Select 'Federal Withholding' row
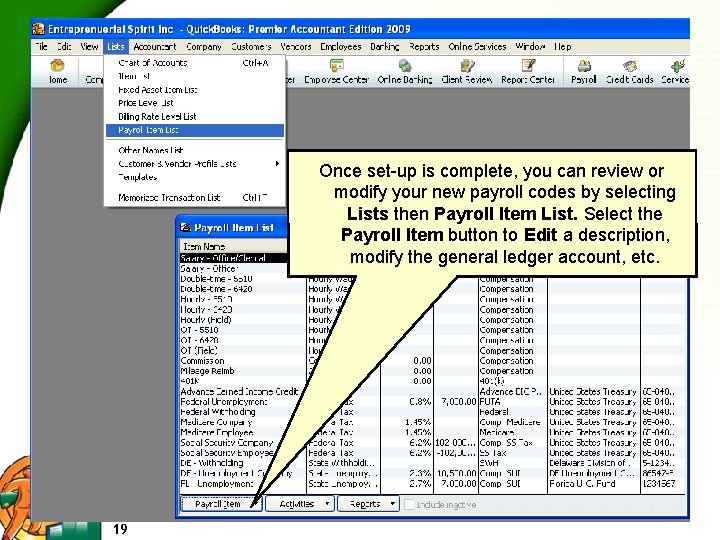 (x=243, y=412)
